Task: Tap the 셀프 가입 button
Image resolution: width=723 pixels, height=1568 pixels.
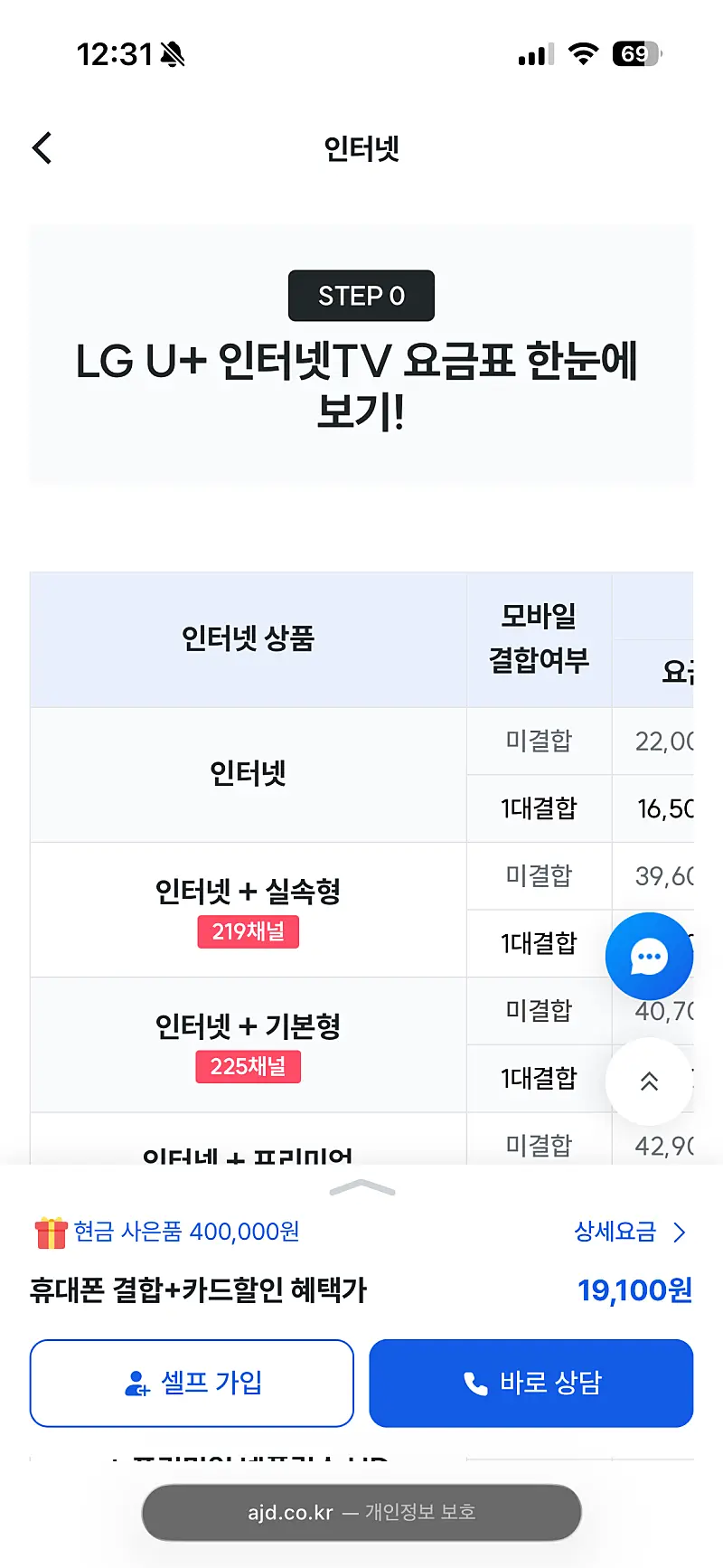Action: [x=192, y=1383]
